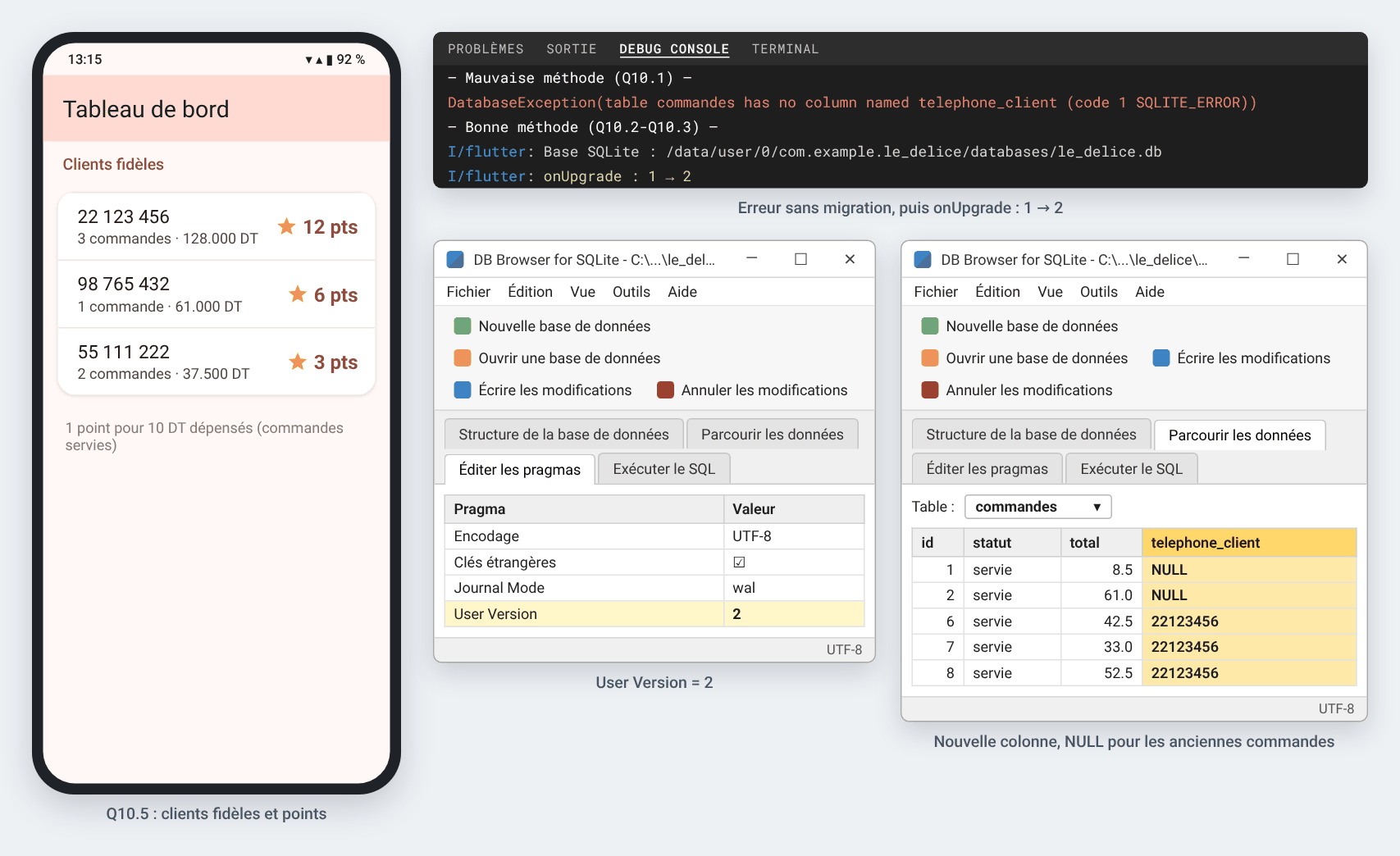Open Édition menu in the commandes window
The width and height of the screenshot is (1400, 856).
point(997,292)
